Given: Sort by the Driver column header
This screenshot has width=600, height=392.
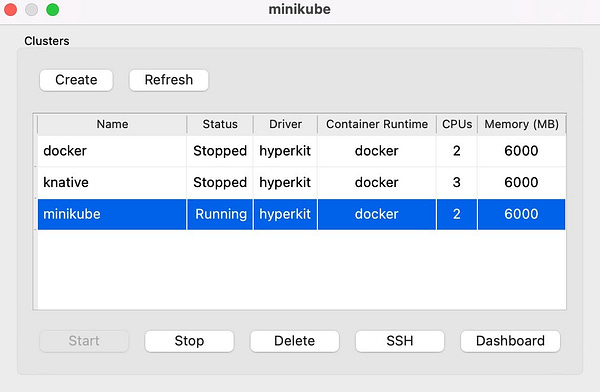Looking at the screenshot, I should [285, 124].
